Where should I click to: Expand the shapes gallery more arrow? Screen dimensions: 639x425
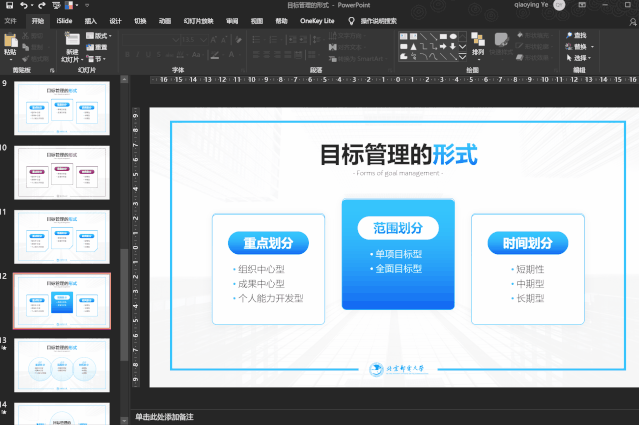(x=463, y=57)
